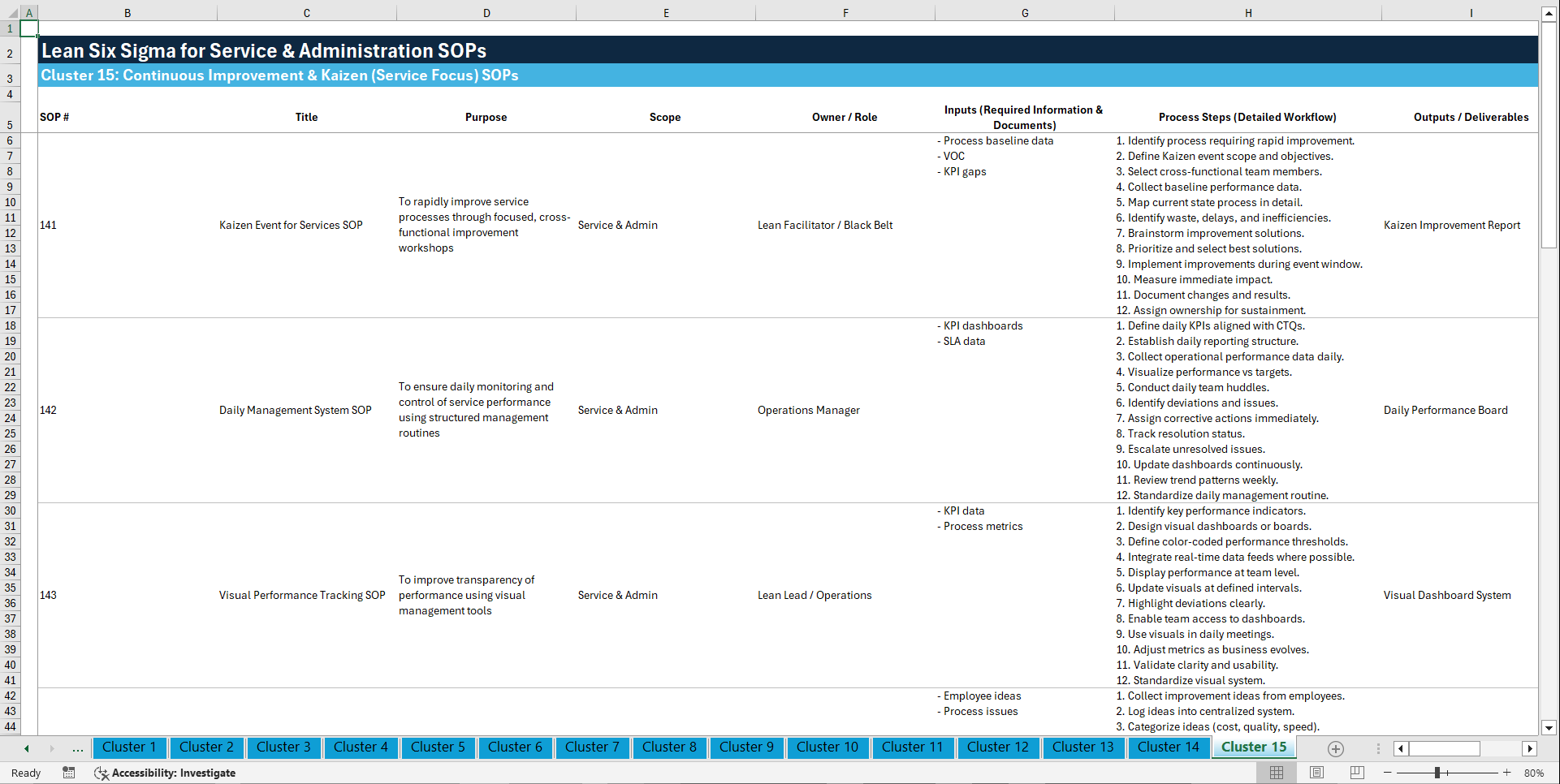Open the macro recording status icon
Viewport: 1560px width, 784px height.
[x=69, y=773]
